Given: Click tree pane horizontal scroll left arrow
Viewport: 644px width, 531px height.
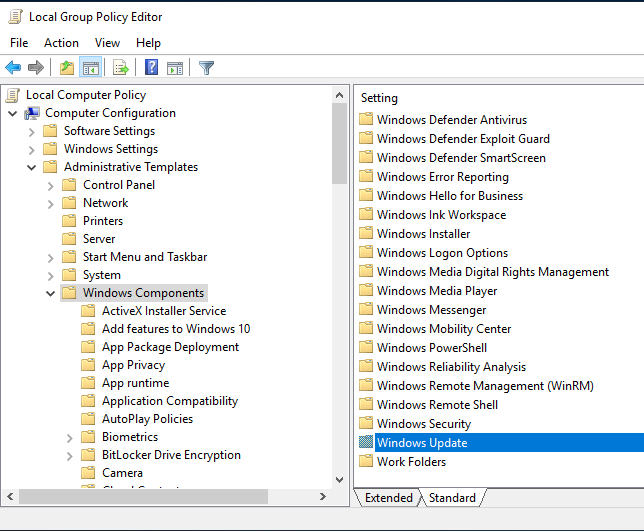Looking at the screenshot, I should [x=11, y=497].
